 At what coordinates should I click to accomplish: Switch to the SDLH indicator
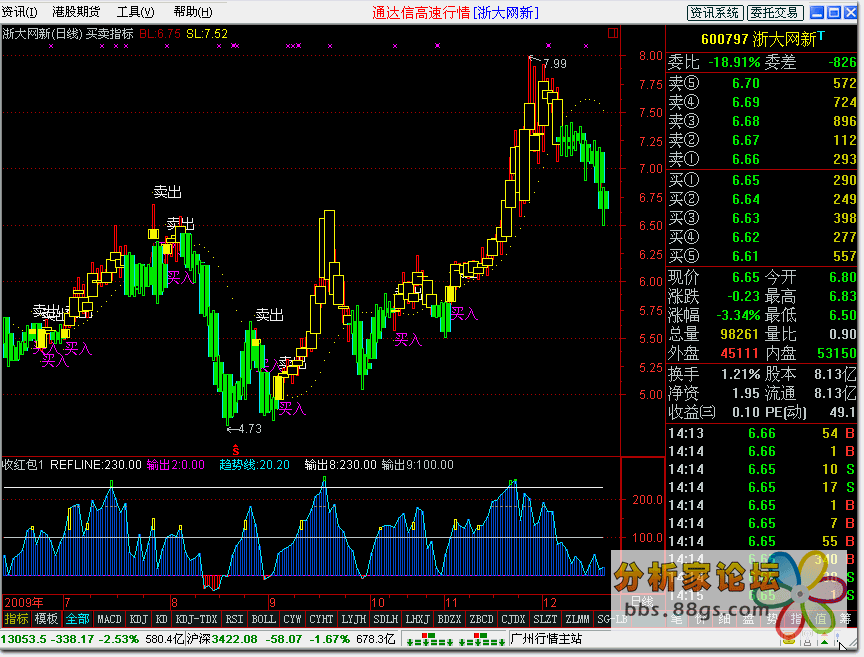coord(385,619)
